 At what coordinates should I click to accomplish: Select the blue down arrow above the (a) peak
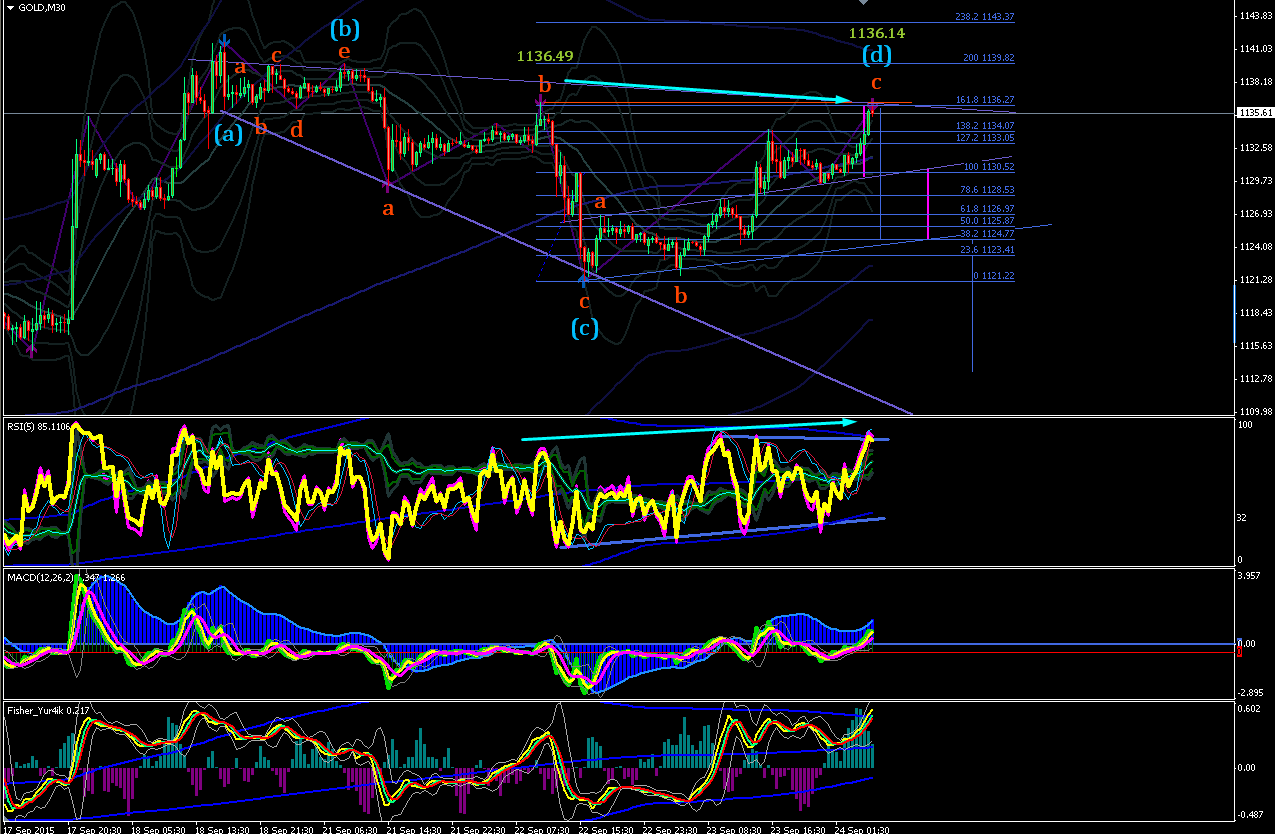[x=224, y=43]
